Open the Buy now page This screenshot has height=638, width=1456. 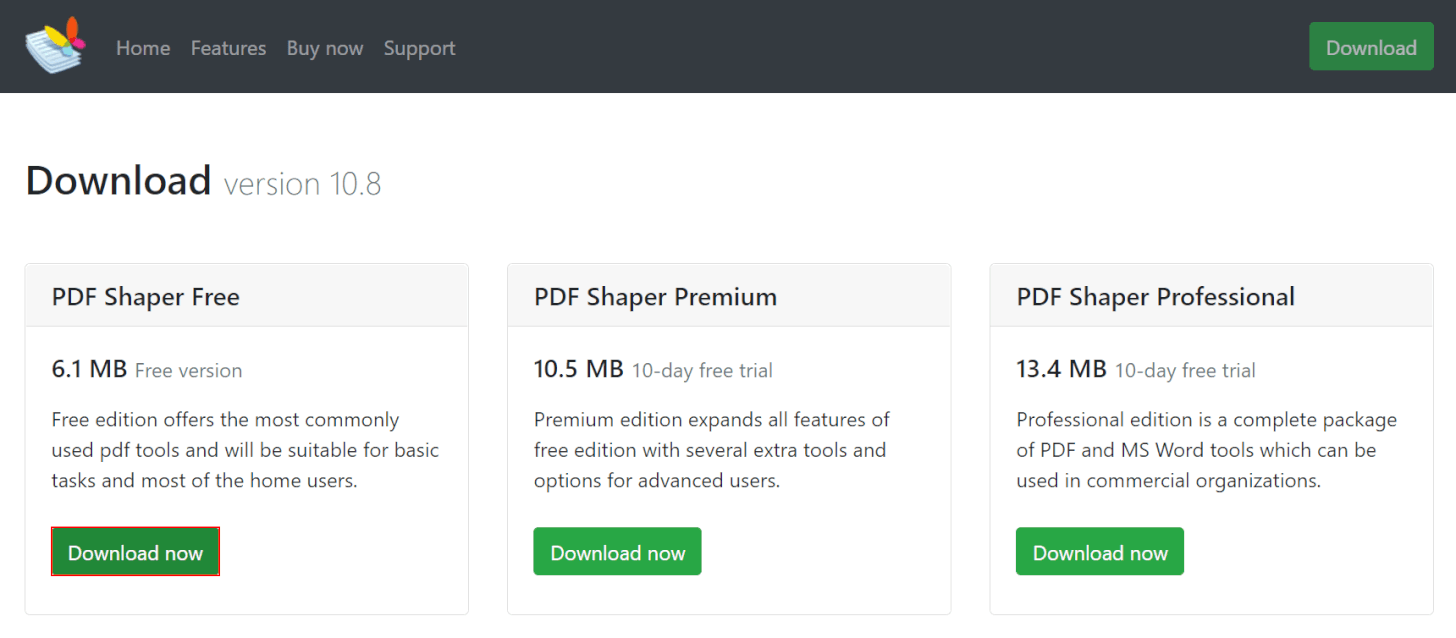click(325, 48)
